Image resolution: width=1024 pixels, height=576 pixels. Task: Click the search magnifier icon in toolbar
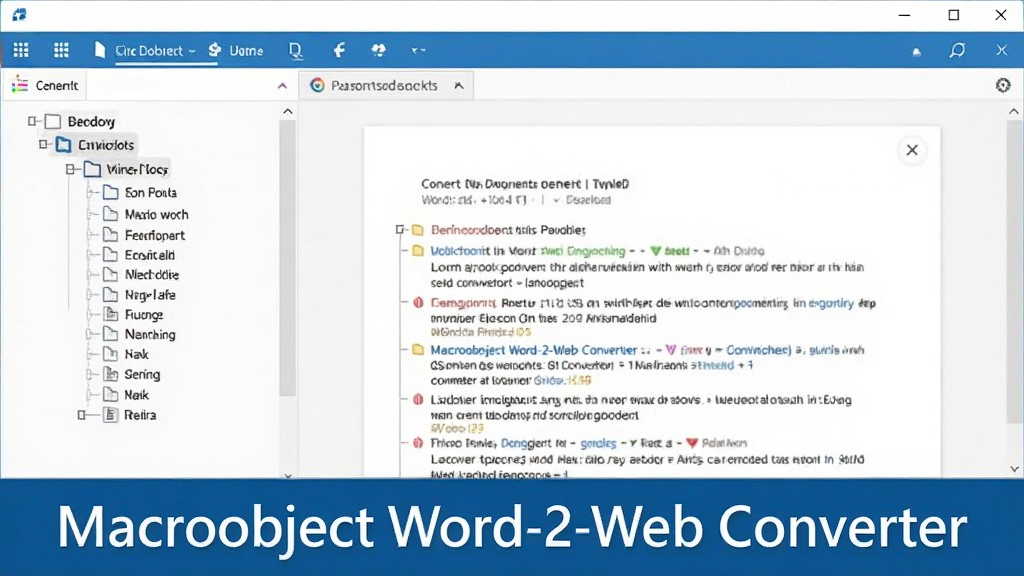point(957,50)
